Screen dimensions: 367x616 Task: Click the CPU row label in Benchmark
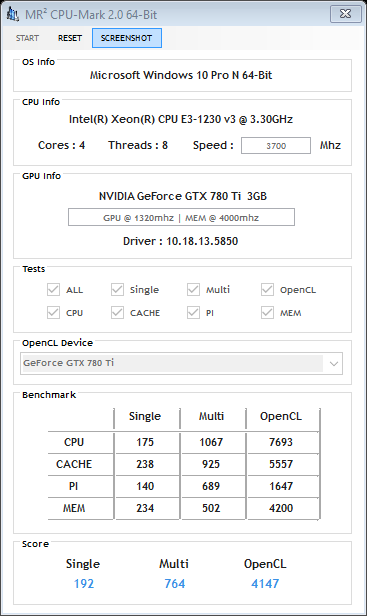point(74,442)
